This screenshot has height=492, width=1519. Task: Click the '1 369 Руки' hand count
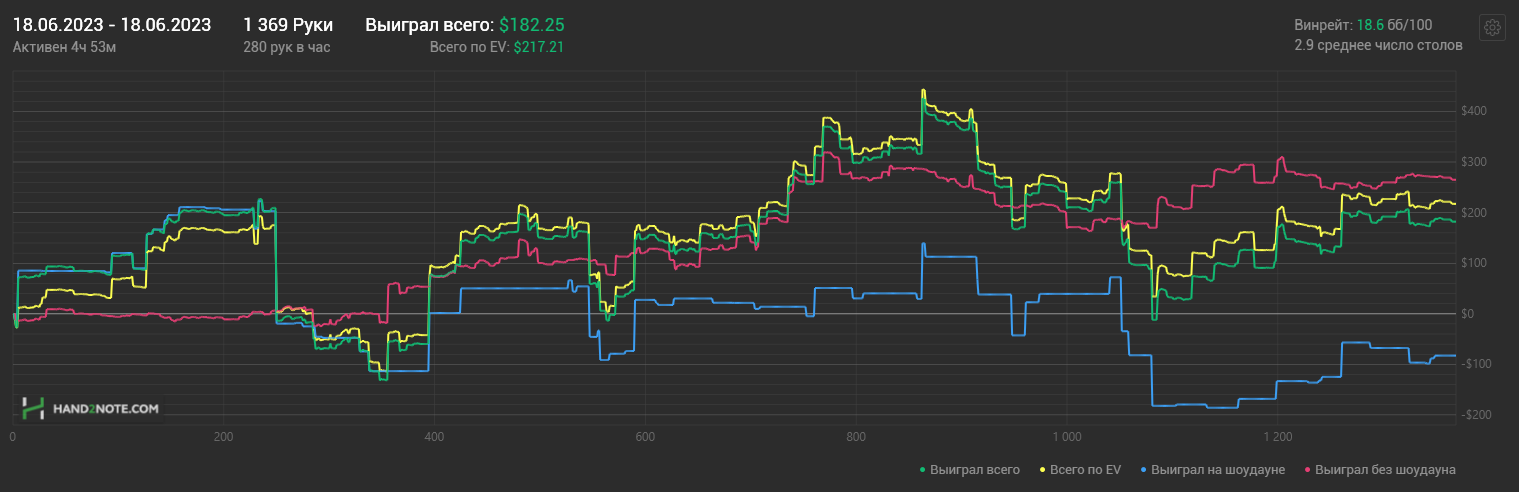[288, 25]
